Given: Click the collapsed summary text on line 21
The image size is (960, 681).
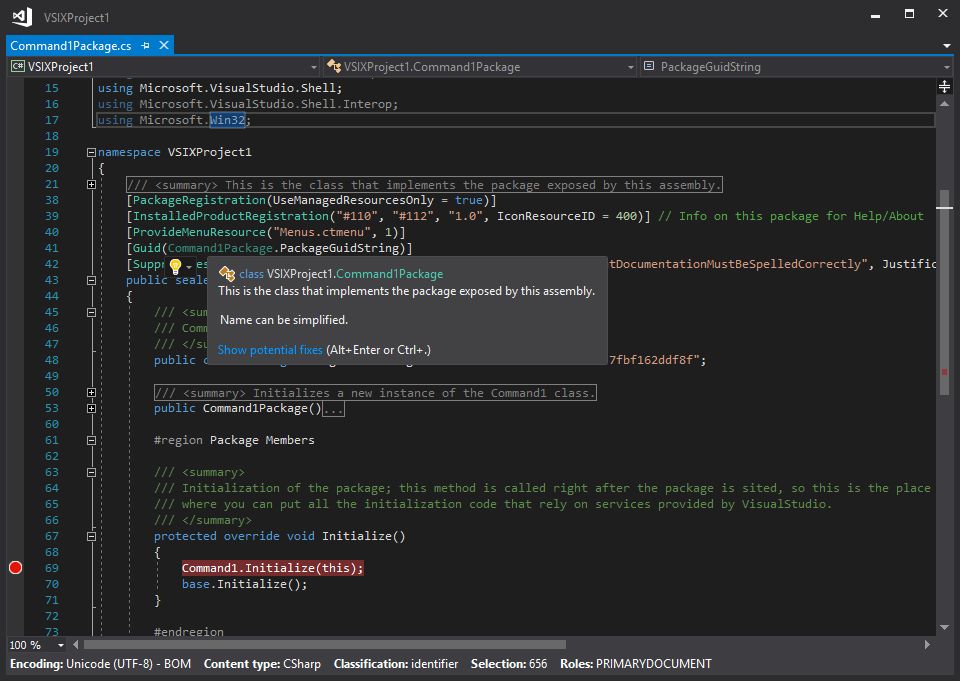Looking at the screenshot, I should [424, 185].
